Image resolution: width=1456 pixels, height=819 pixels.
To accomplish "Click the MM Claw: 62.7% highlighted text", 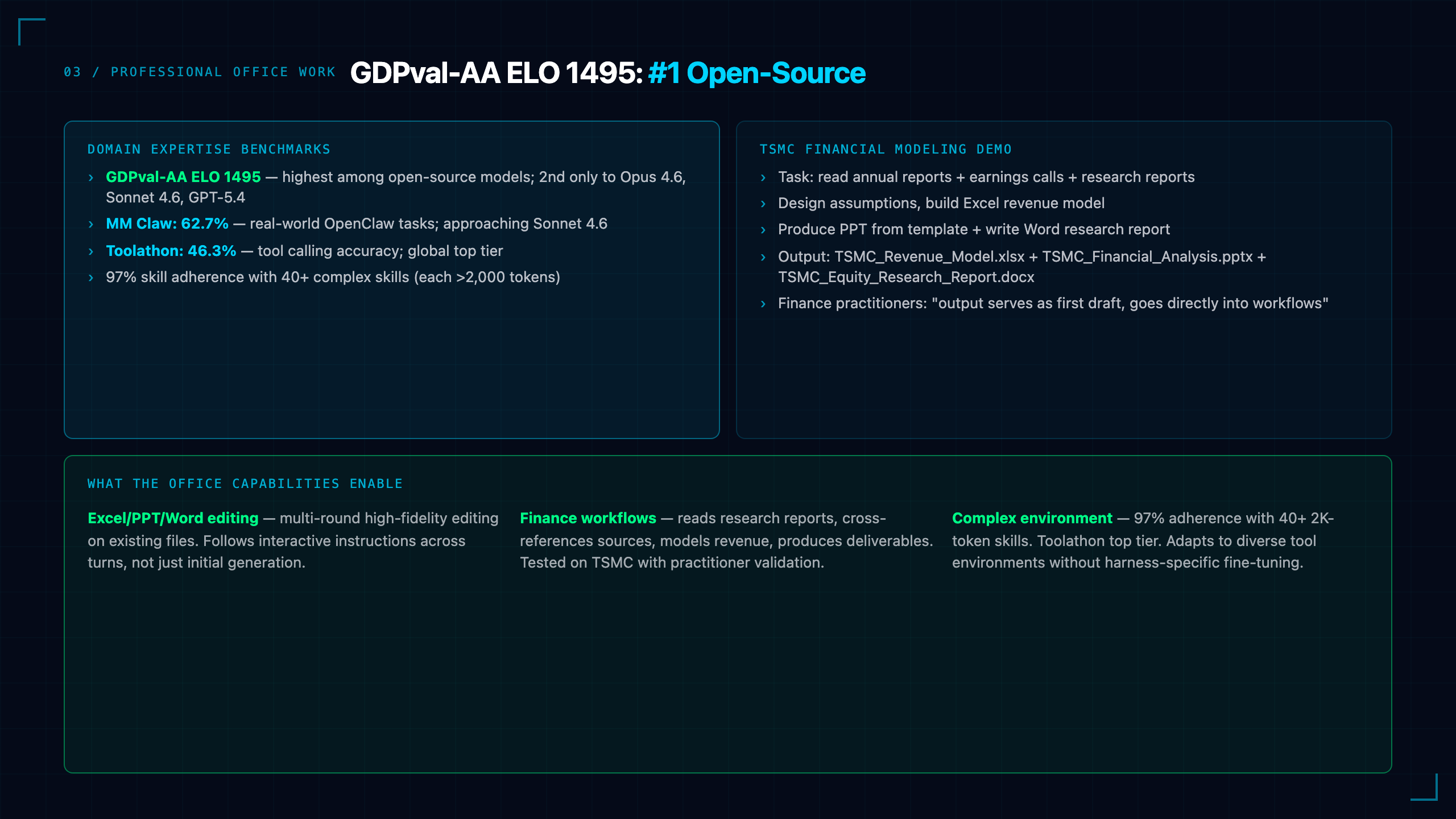I will tap(167, 224).
